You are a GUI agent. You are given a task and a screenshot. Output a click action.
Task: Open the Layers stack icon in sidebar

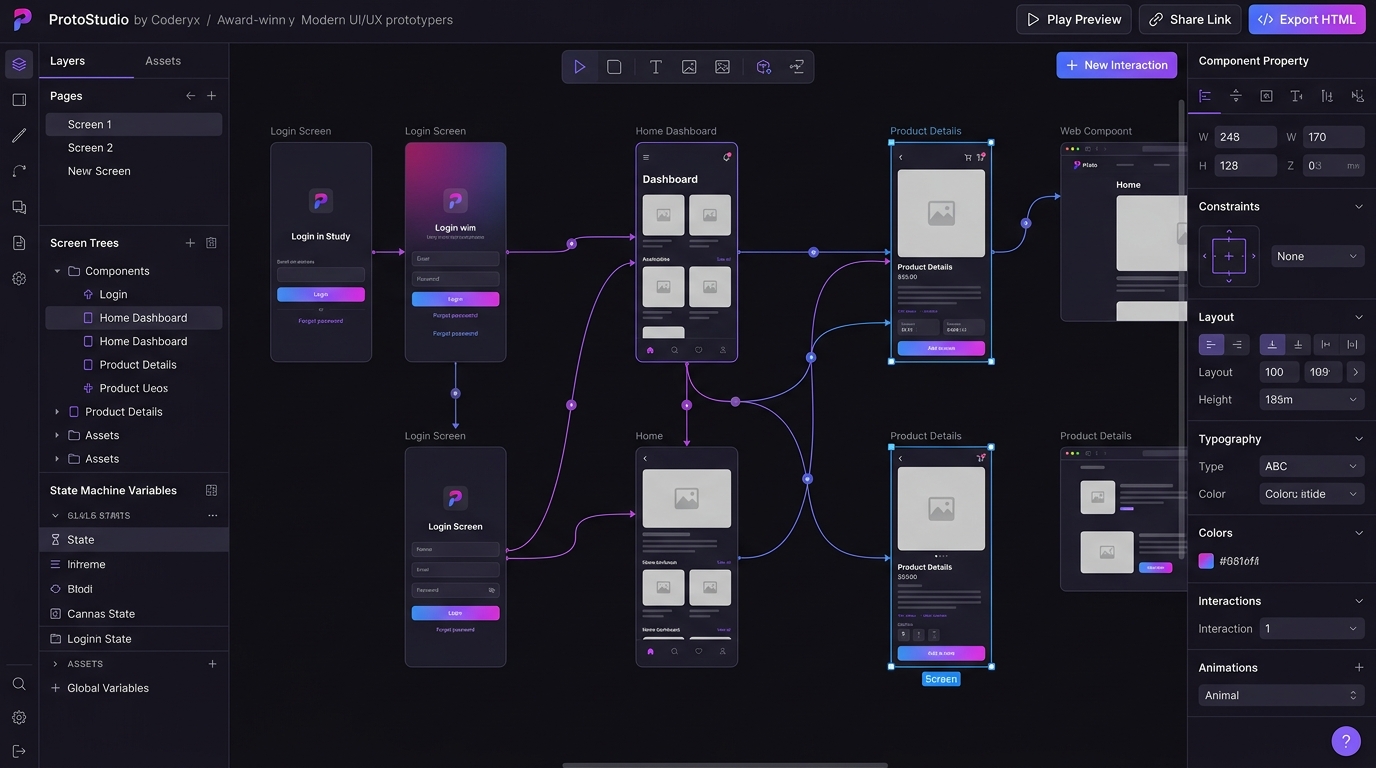click(x=19, y=65)
